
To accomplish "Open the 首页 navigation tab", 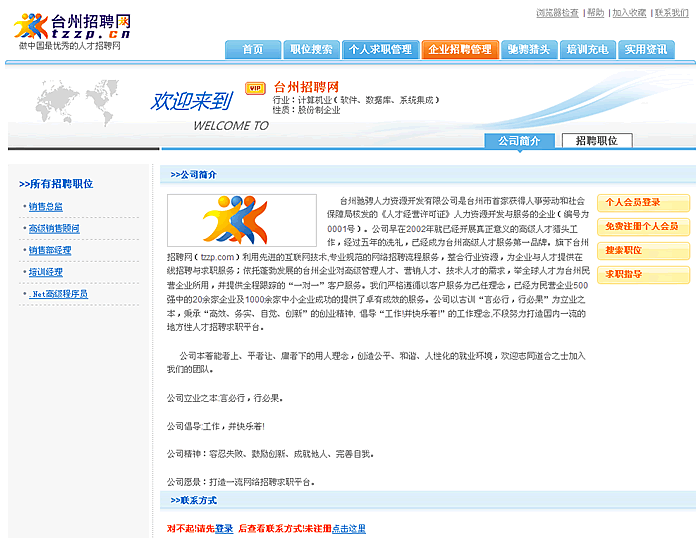I will coord(253,50).
